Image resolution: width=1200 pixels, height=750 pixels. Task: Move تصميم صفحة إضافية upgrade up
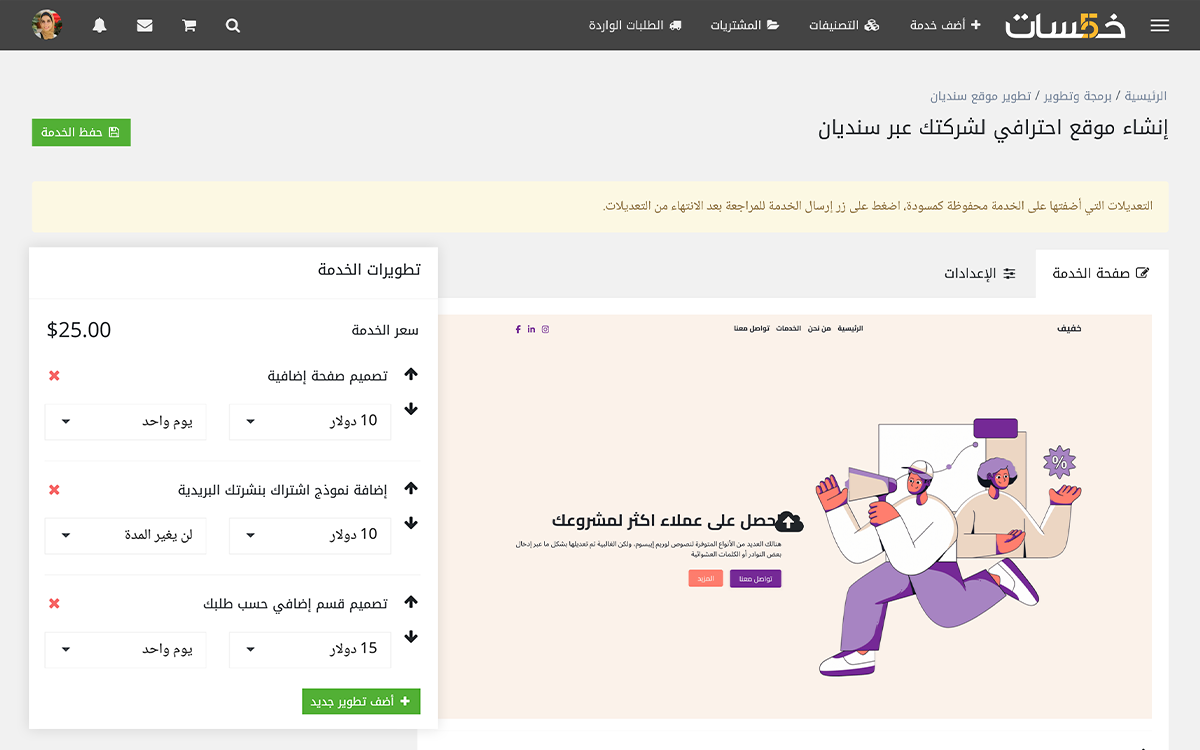point(411,375)
